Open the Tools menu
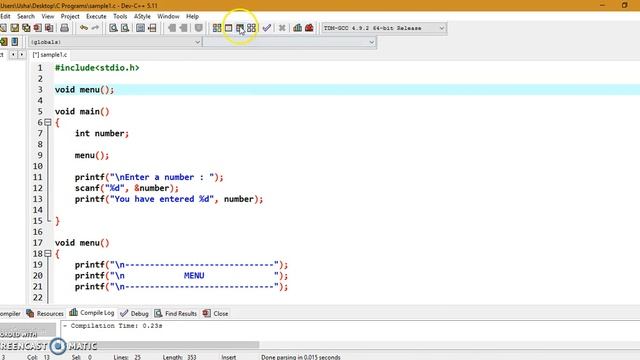The image size is (640, 360). (x=120, y=16)
